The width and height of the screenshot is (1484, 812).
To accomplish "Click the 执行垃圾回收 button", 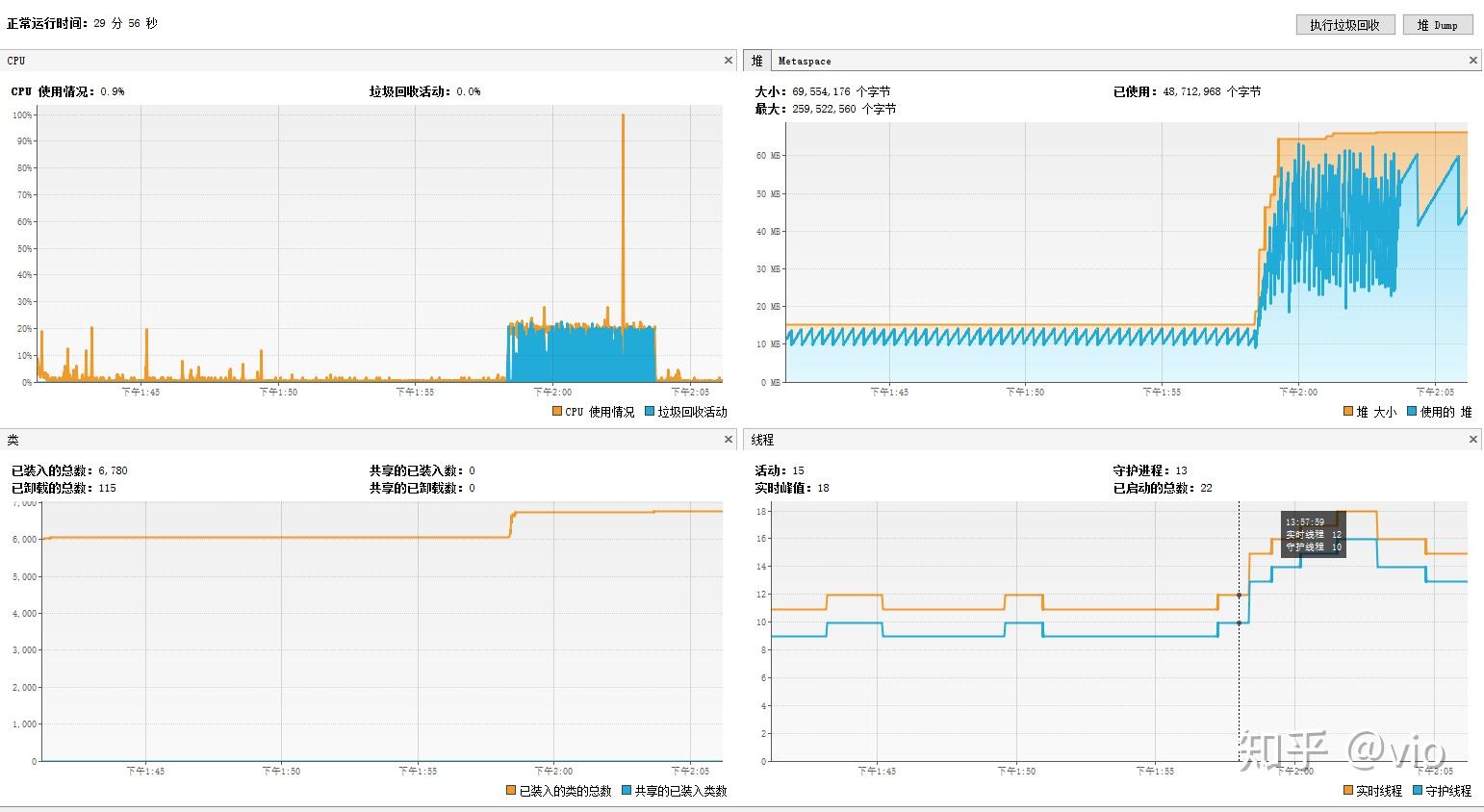I will [1345, 24].
